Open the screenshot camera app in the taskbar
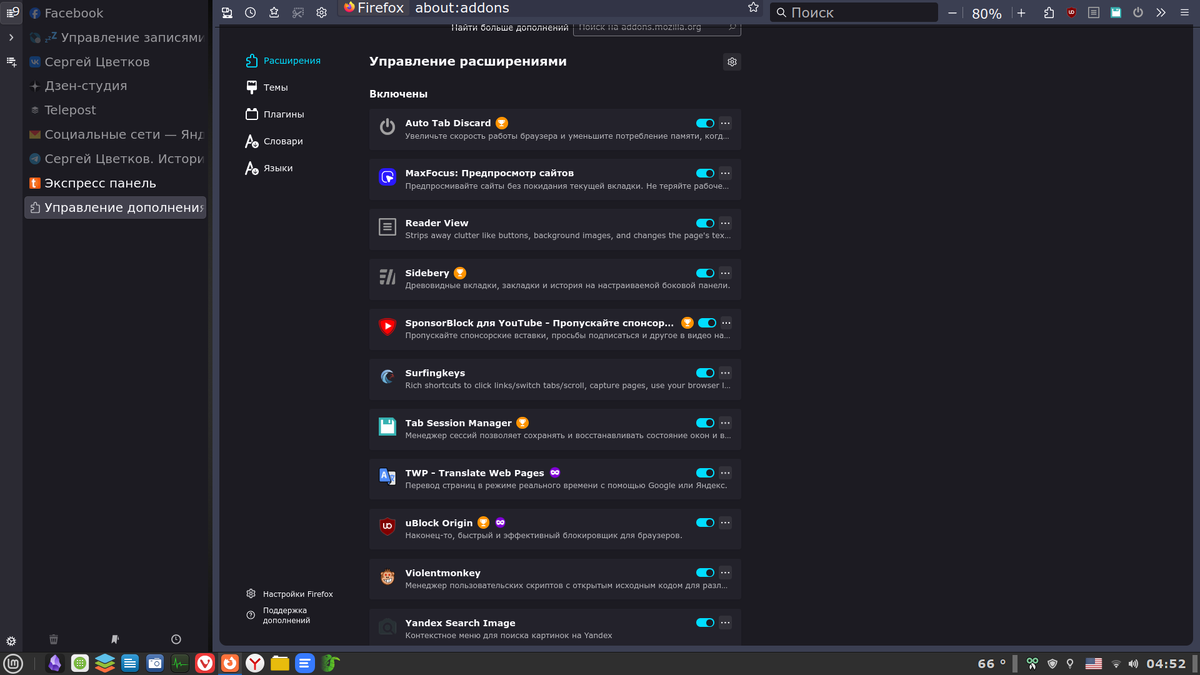The height and width of the screenshot is (675, 1200). (x=155, y=663)
